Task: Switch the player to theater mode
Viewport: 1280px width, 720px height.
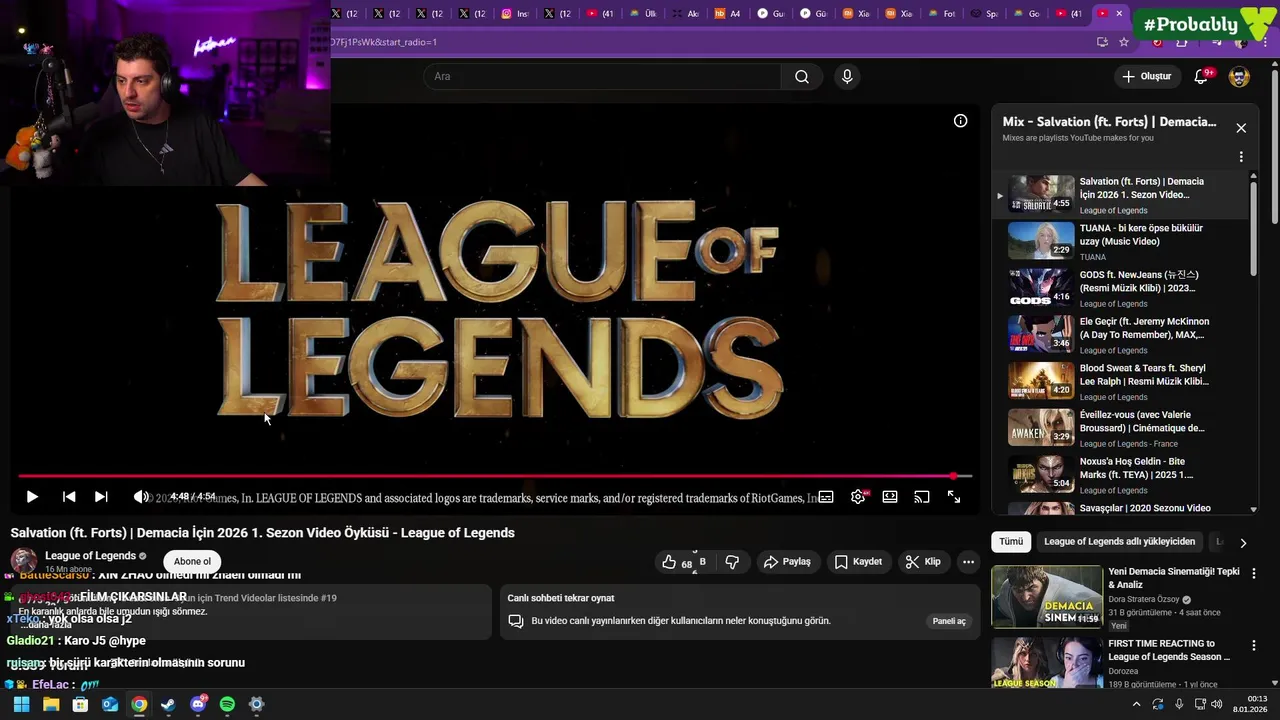Action: (890, 497)
